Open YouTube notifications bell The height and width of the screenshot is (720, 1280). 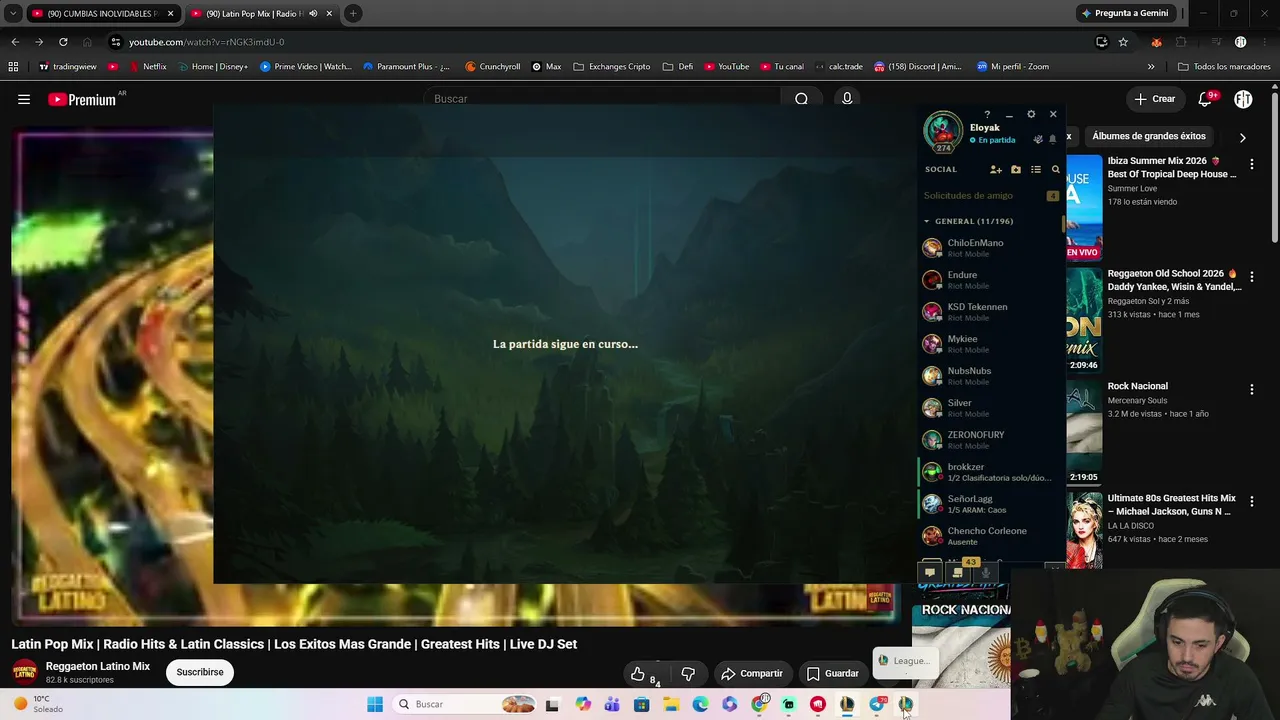pyautogui.click(x=1205, y=99)
